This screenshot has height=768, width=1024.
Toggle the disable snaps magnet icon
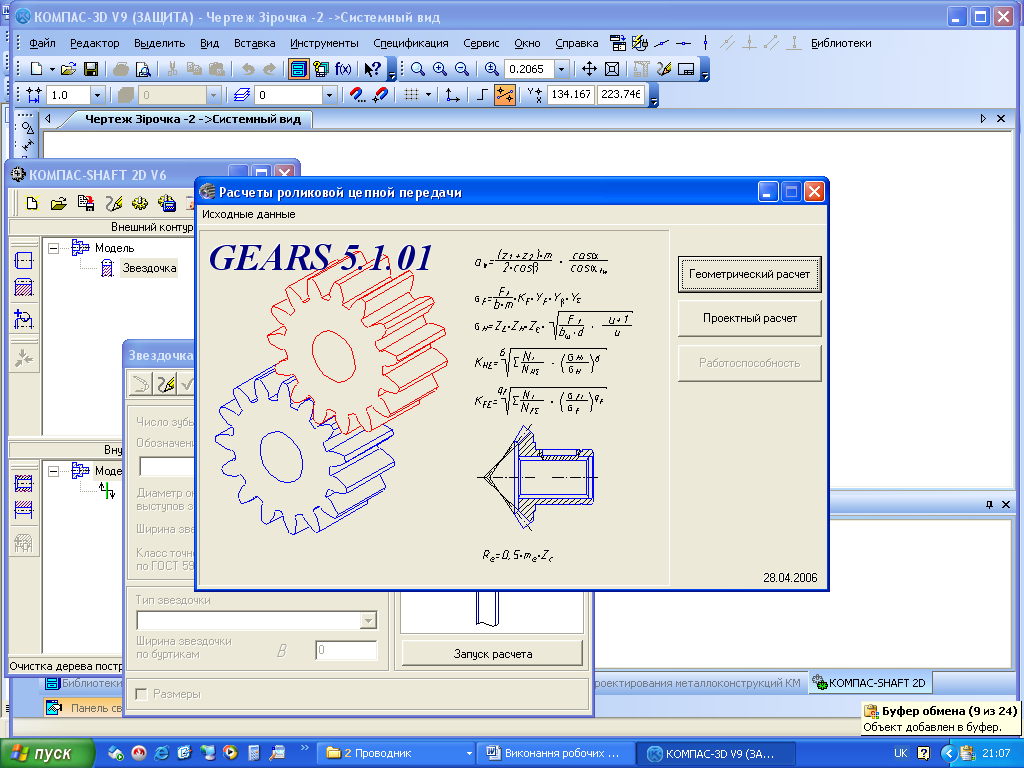tap(380, 95)
